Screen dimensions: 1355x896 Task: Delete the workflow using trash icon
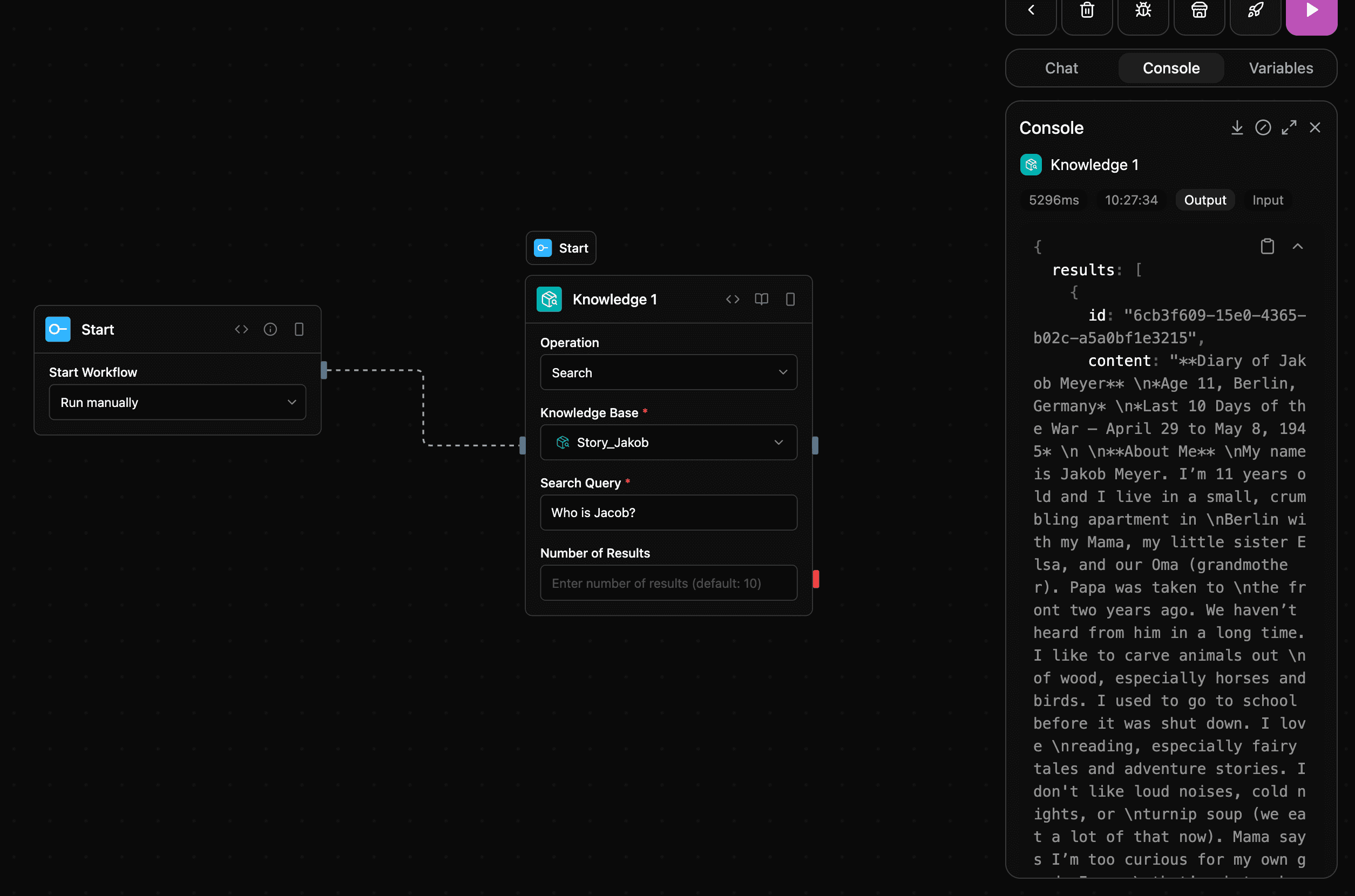coord(1086,10)
